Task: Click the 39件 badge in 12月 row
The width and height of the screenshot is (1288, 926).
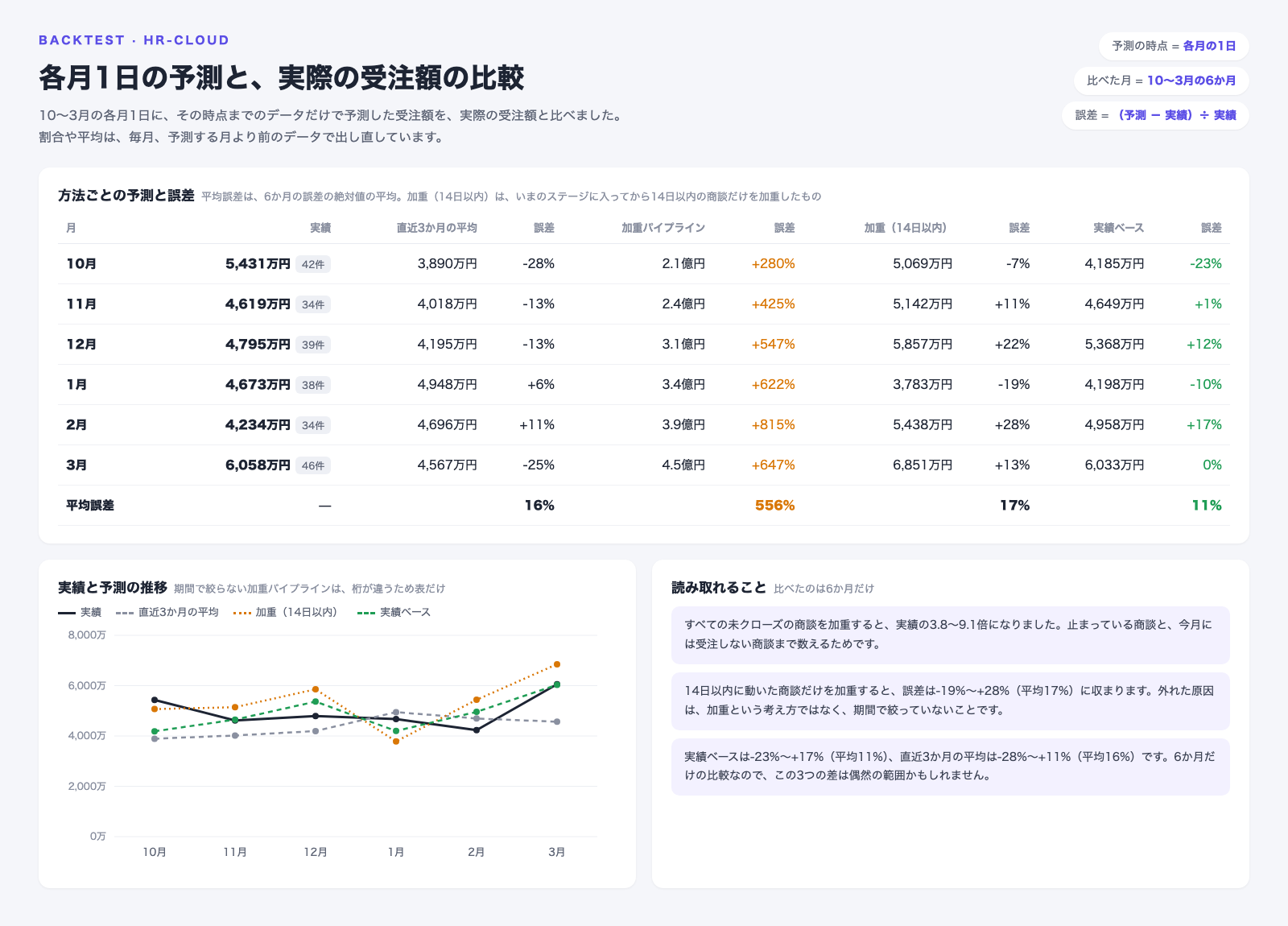Action: pyautogui.click(x=313, y=345)
